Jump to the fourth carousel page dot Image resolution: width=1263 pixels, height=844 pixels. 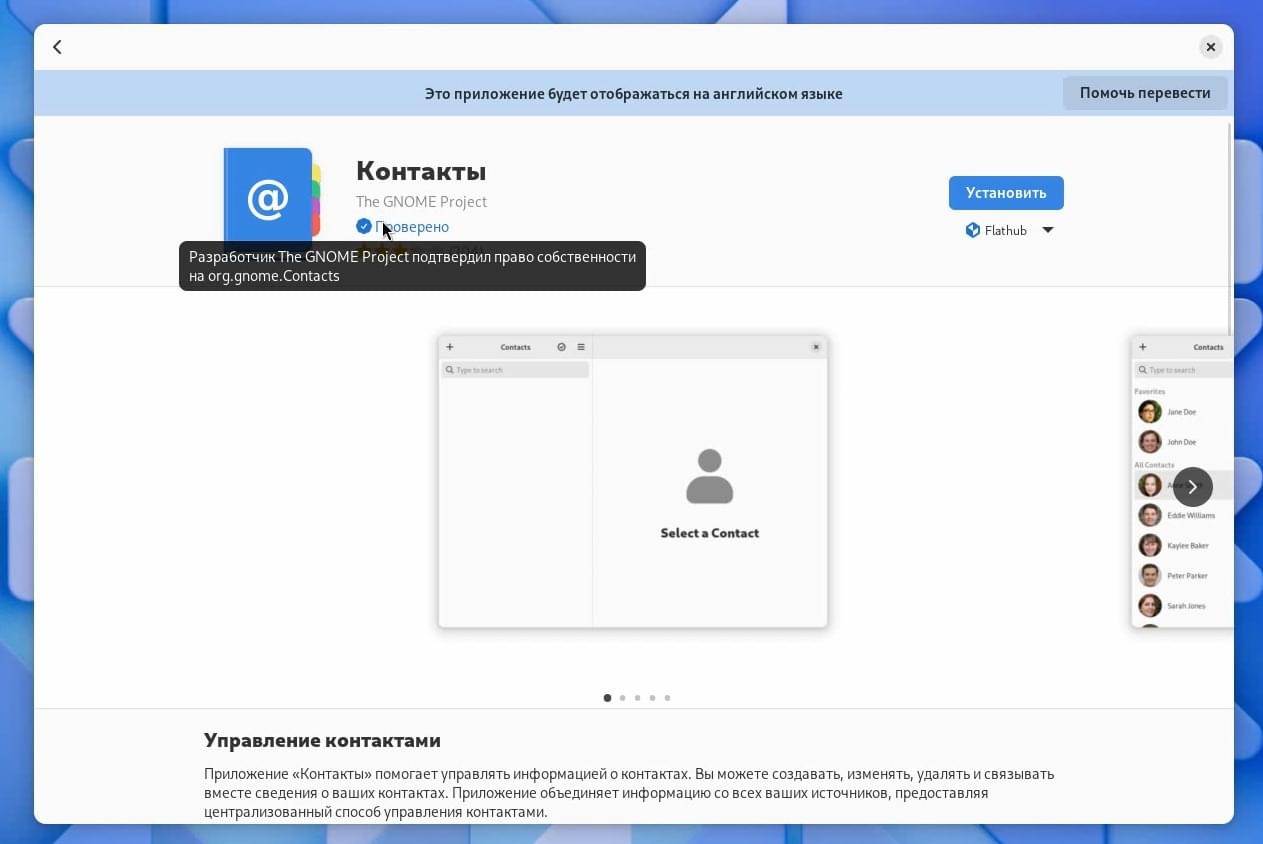[652, 698]
